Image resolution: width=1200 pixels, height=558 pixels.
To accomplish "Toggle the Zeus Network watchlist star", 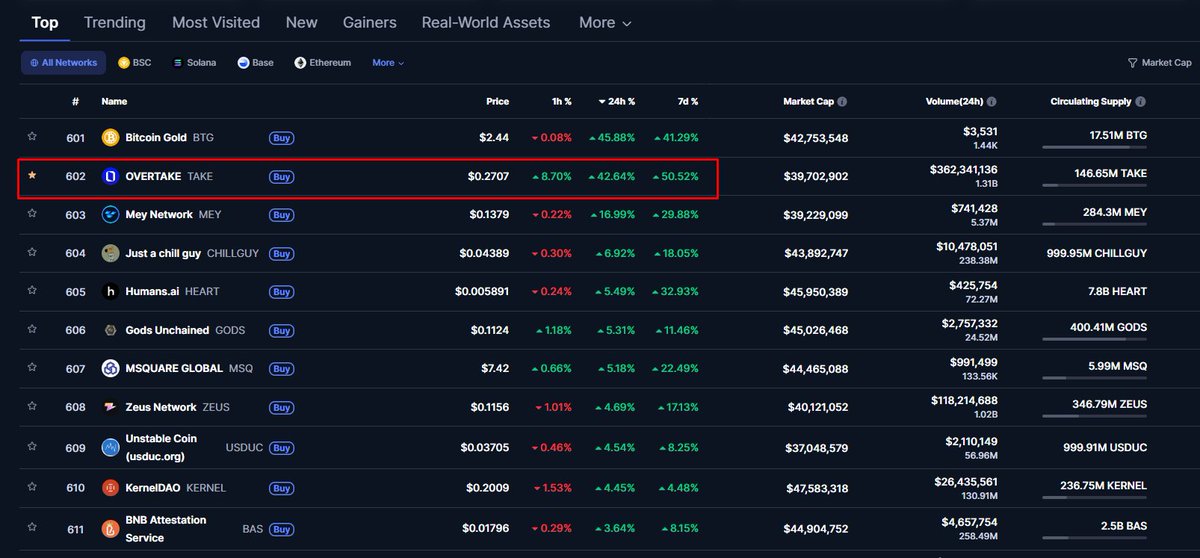I will tap(32, 406).
